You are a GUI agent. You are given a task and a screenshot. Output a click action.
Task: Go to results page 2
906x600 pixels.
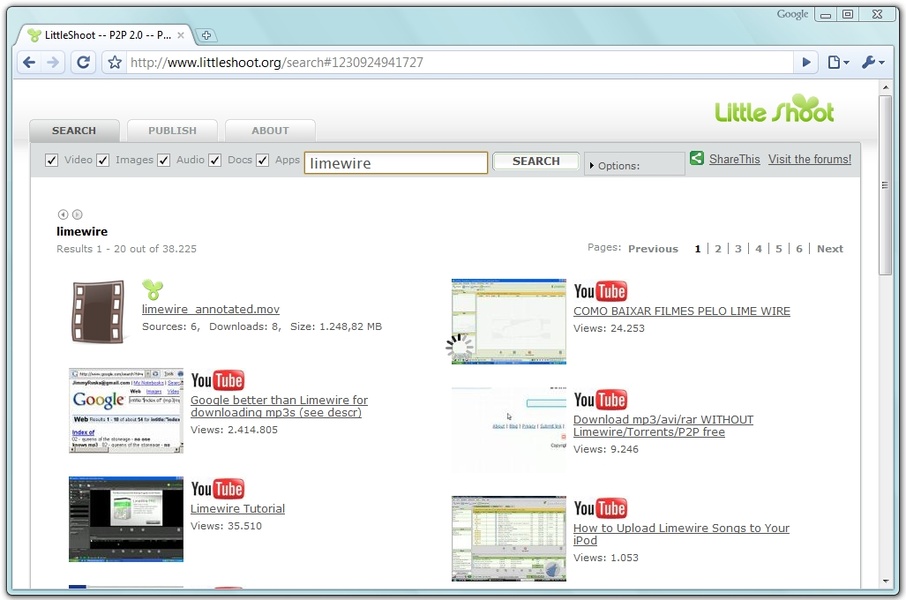718,249
